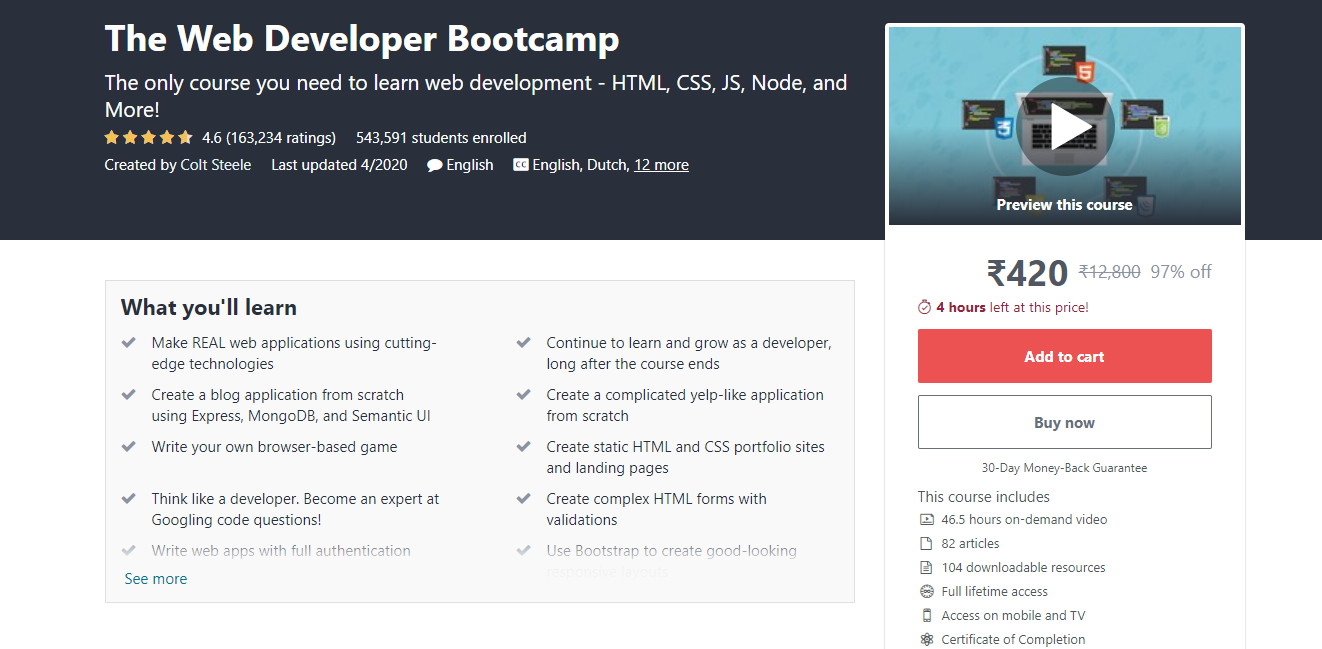Click 30-Day Money-Back Guarantee text
This screenshot has width=1322, height=649.
tap(1065, 468)
